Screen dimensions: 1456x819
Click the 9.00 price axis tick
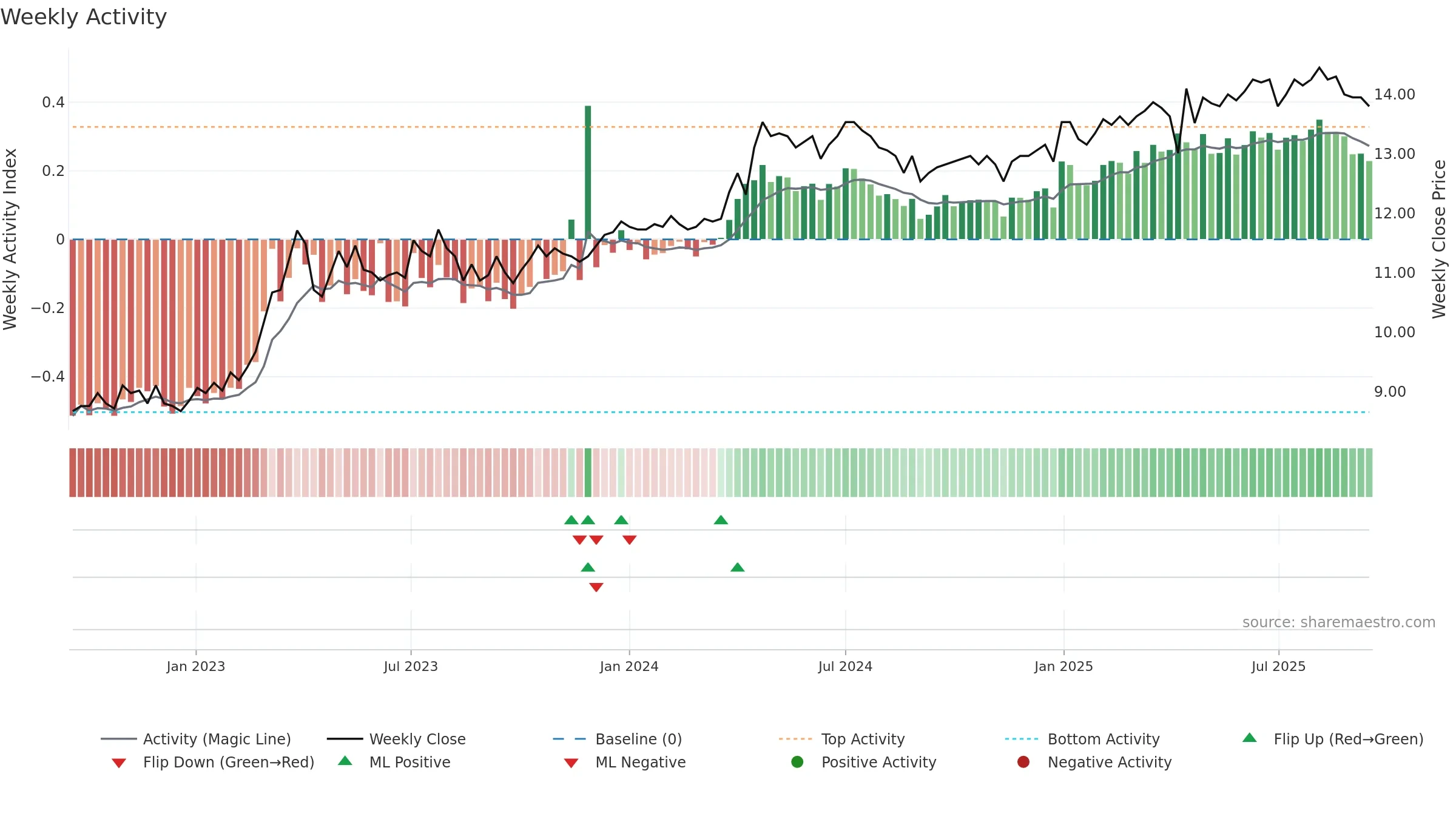[x=1390, y=392]
